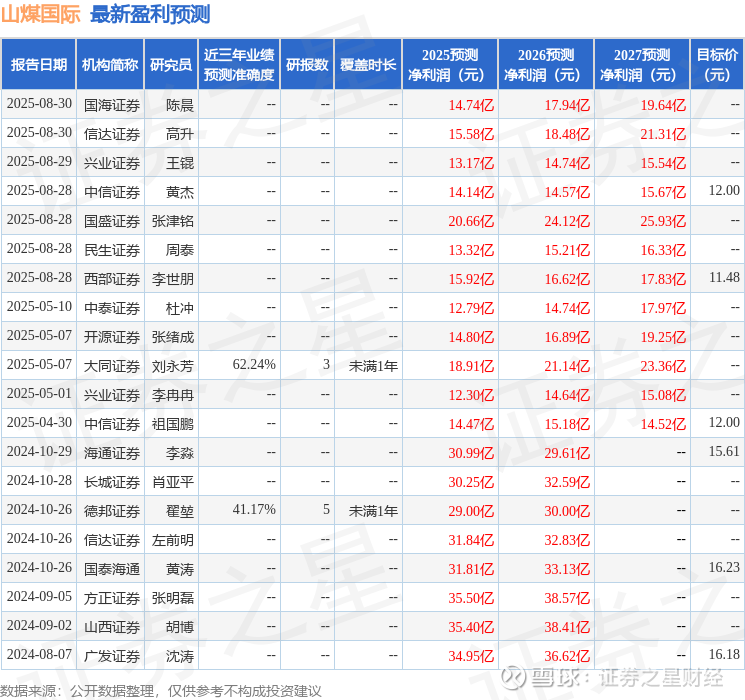Click 近三年业绩预测准确度 header cell
Image resolution: width=745 pixels, height=700 pixels.
(239, 65)
